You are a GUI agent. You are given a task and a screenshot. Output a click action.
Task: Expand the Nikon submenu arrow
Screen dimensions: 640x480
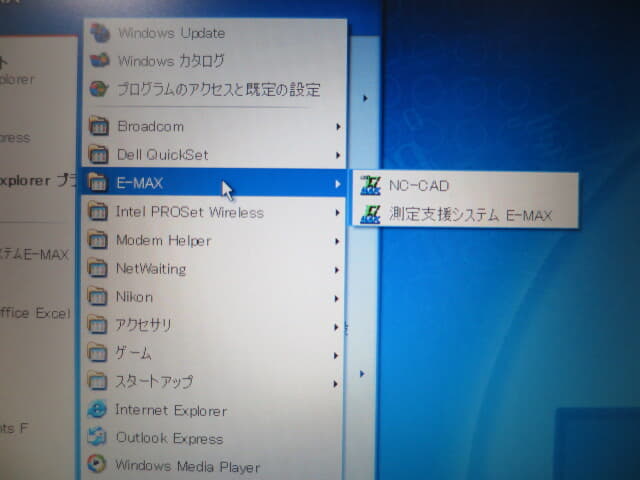337,298
